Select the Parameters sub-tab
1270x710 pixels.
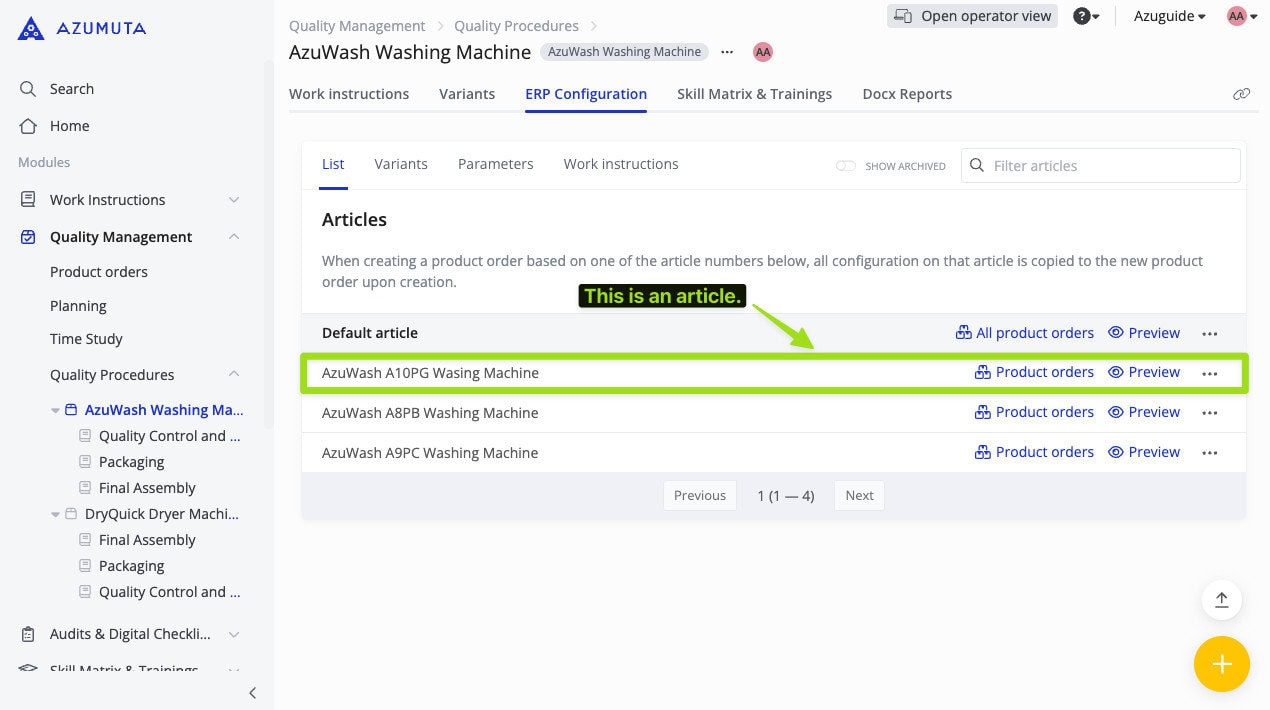tap(495, 164)
